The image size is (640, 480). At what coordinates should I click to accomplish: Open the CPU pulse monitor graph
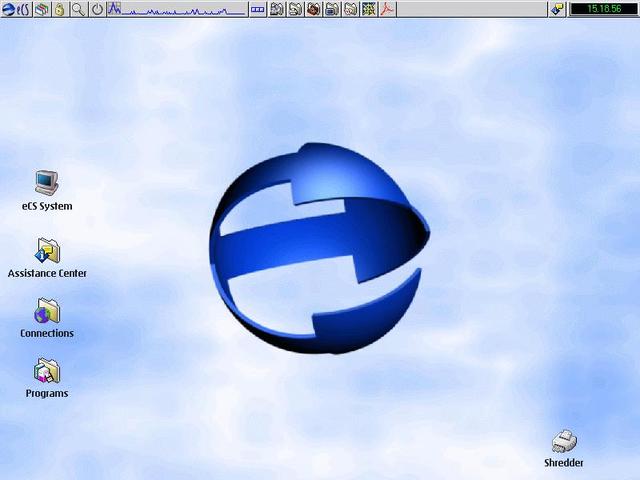click(x=177, y=9)
